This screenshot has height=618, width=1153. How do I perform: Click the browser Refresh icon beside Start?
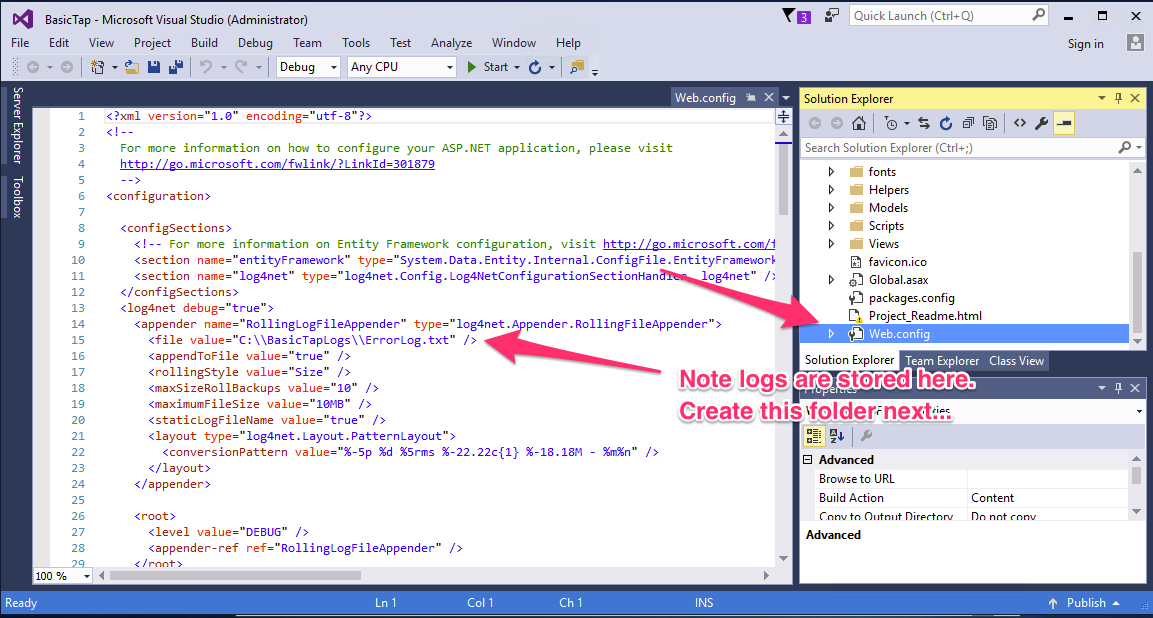[x=535, y=67]
